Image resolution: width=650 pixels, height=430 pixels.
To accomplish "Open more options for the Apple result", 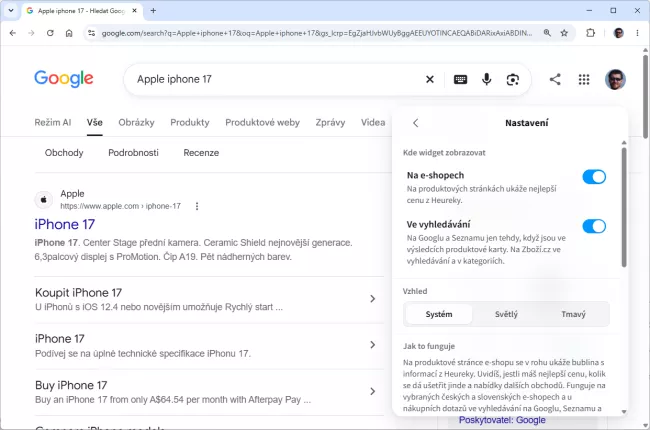I will [x=197, y=206].
